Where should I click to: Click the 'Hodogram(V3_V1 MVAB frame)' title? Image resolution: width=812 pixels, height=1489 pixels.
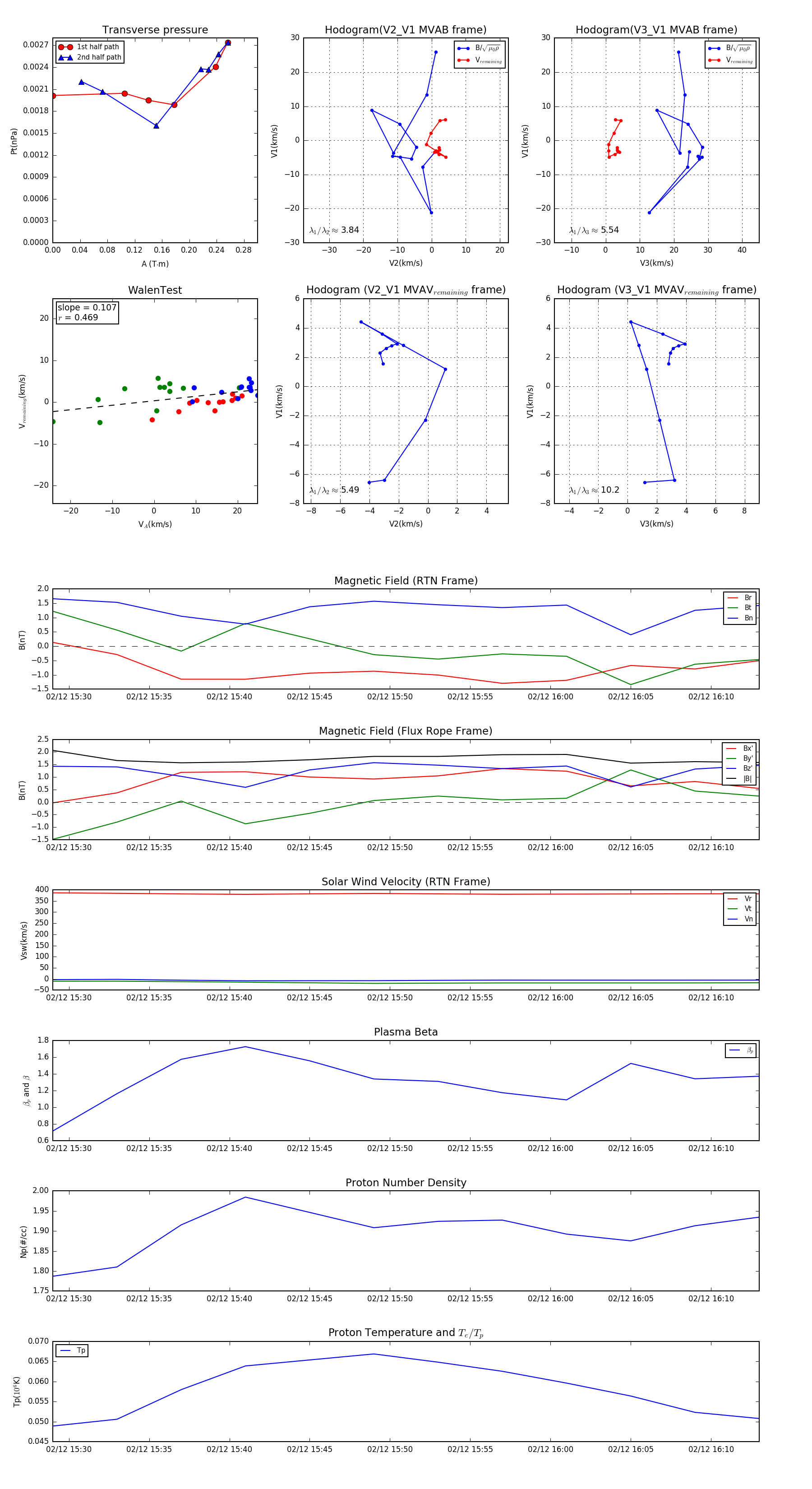(x=656, y=30)
